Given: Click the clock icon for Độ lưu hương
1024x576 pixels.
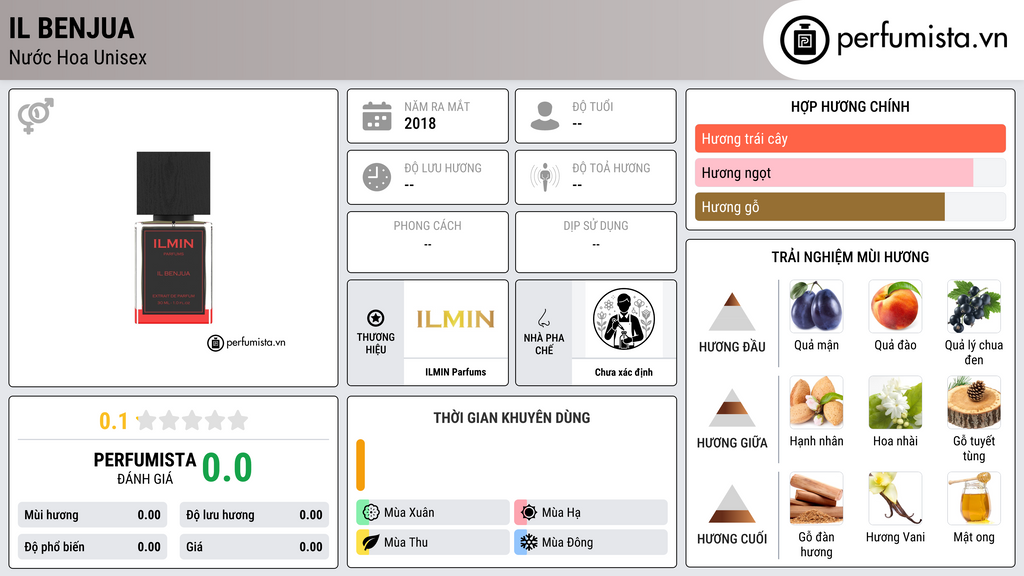Looking at the screenshot, I should pos(377,177).
